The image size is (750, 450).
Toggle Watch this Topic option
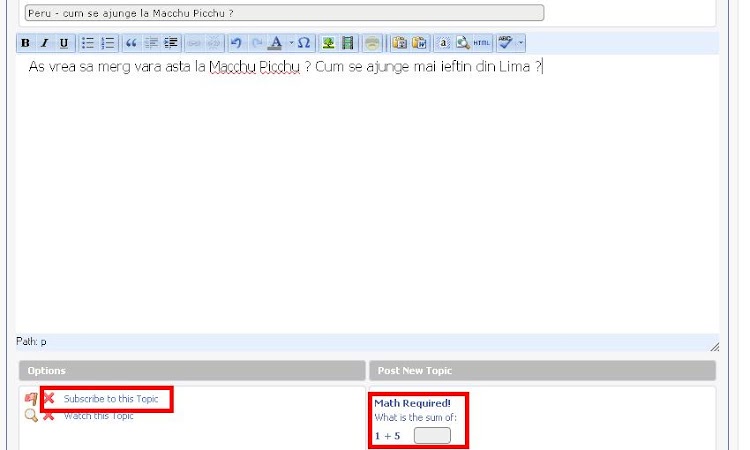[99, 416]
